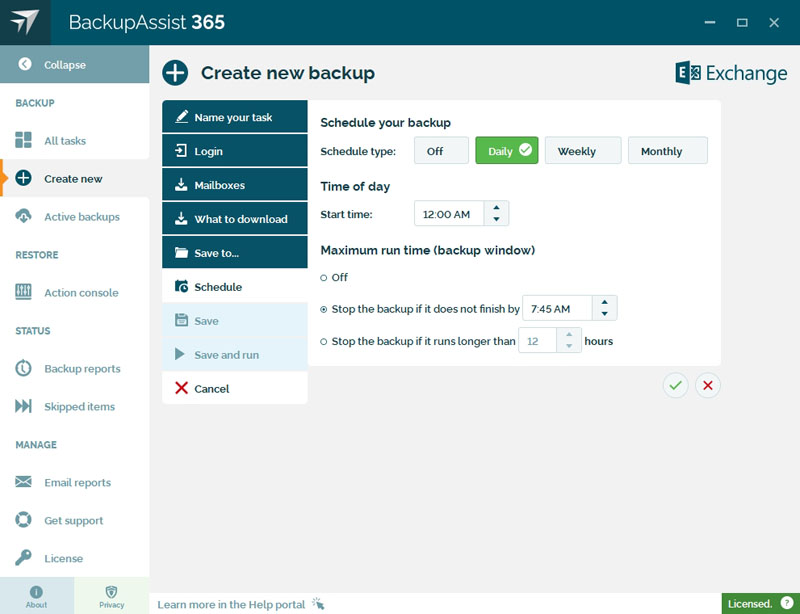The width and height of the screenshot is (800, 614).
Task: Select the Off radio for maximum run time
Action: (x=323, y=278)
